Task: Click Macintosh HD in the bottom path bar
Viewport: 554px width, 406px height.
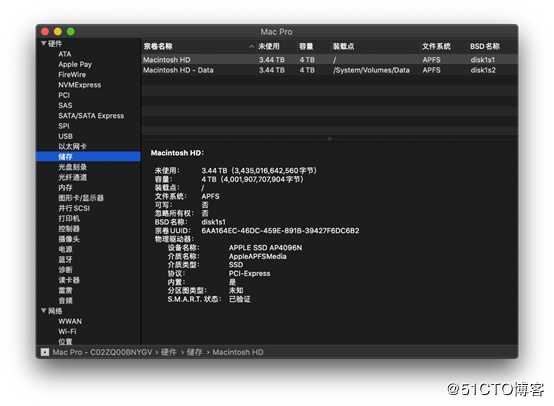Action: click(238, 352)
